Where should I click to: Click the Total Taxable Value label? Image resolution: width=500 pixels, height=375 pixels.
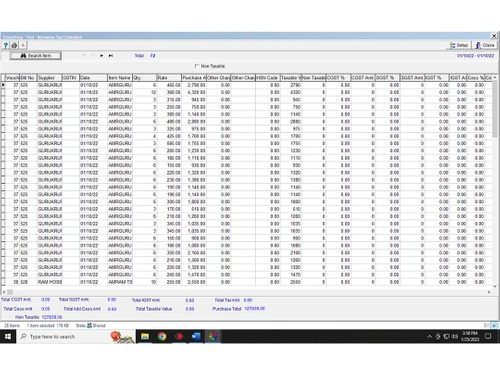click(154, 309)
